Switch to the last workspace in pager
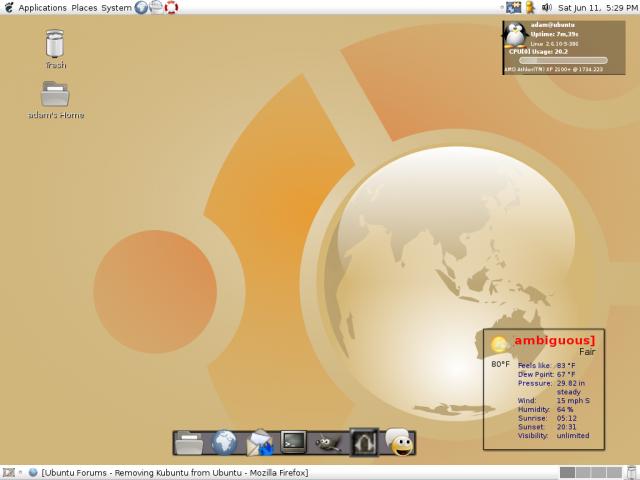The height and width of the screenshot is (480, 640). point(613,472)
